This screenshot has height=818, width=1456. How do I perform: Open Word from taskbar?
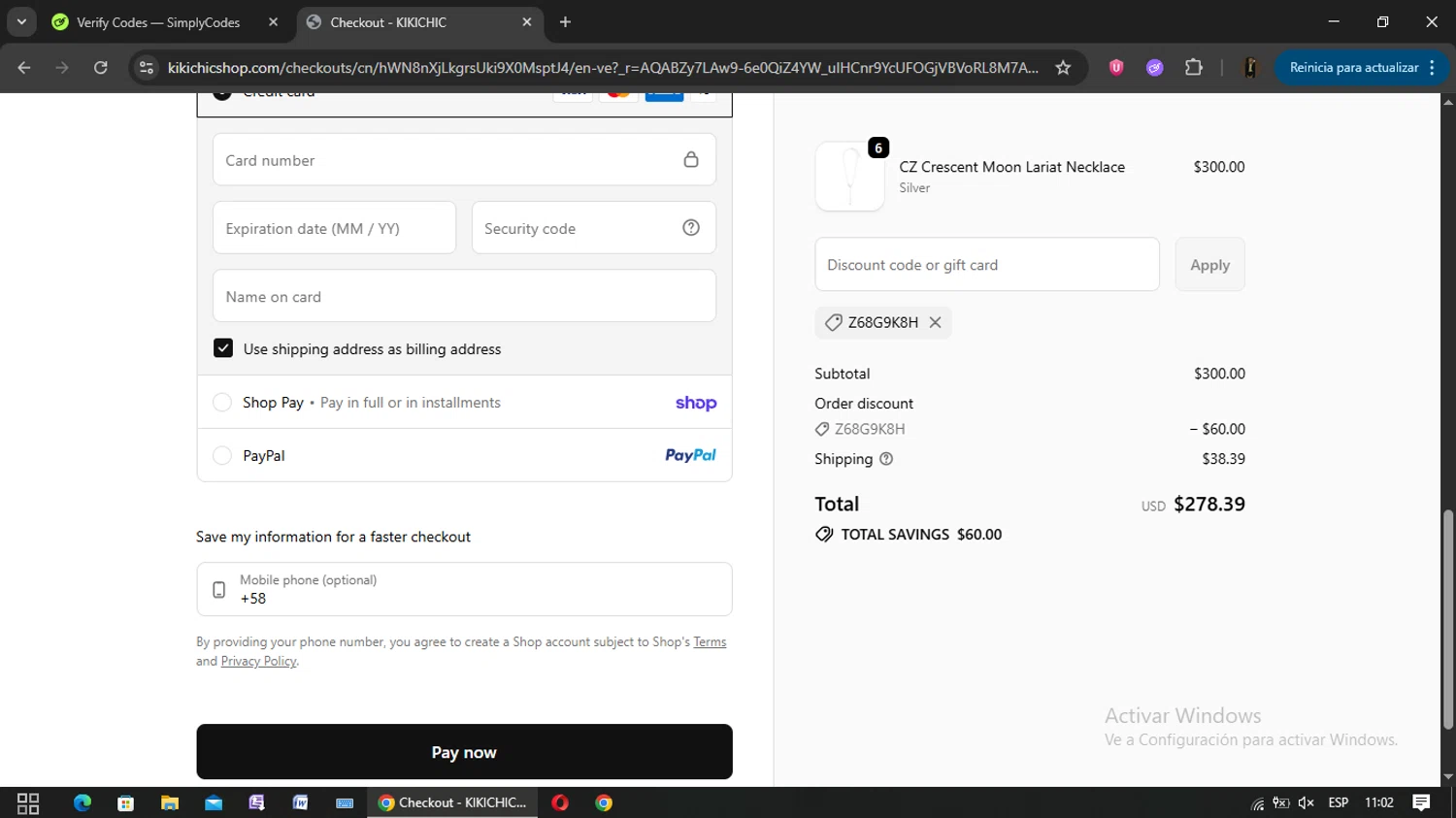[301, 802]
